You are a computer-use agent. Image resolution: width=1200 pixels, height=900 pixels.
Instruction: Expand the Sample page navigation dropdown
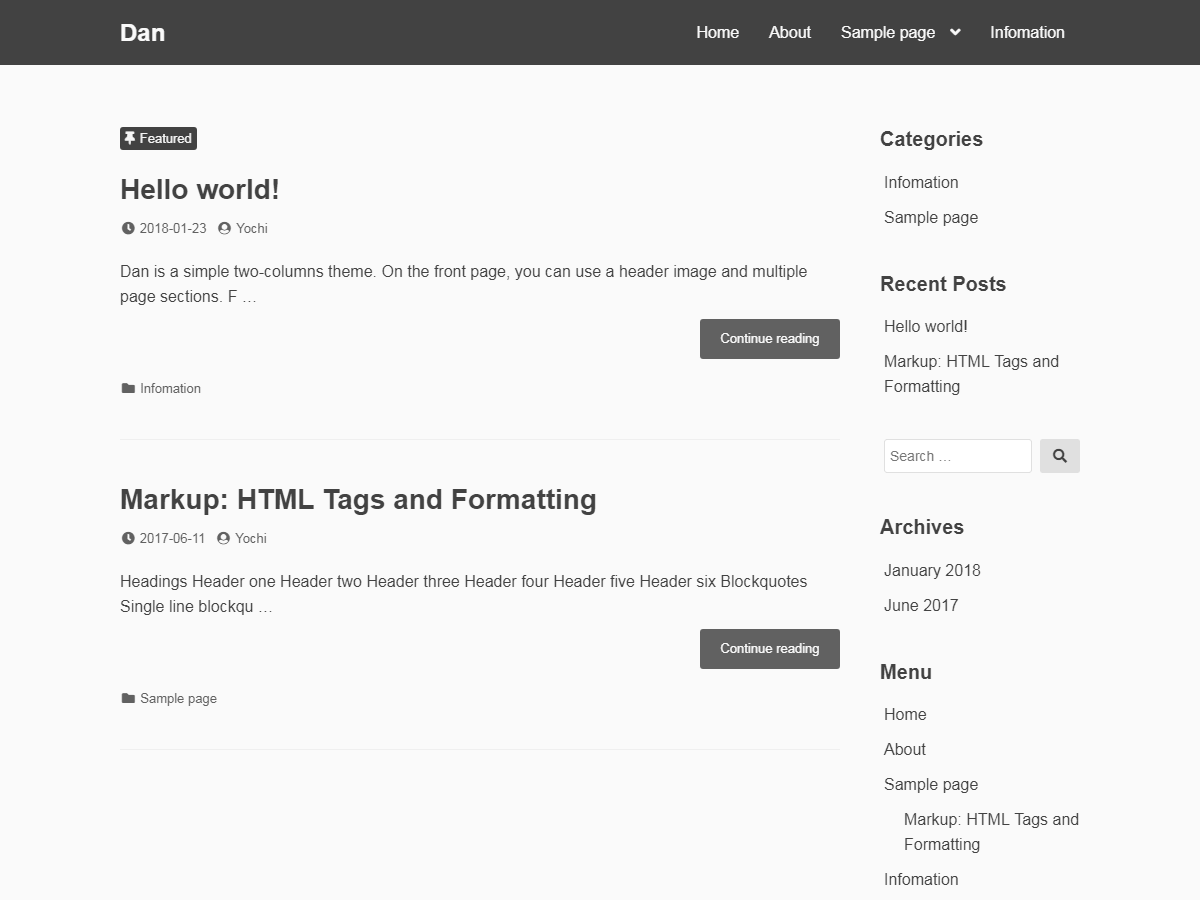tap(954, 32)
